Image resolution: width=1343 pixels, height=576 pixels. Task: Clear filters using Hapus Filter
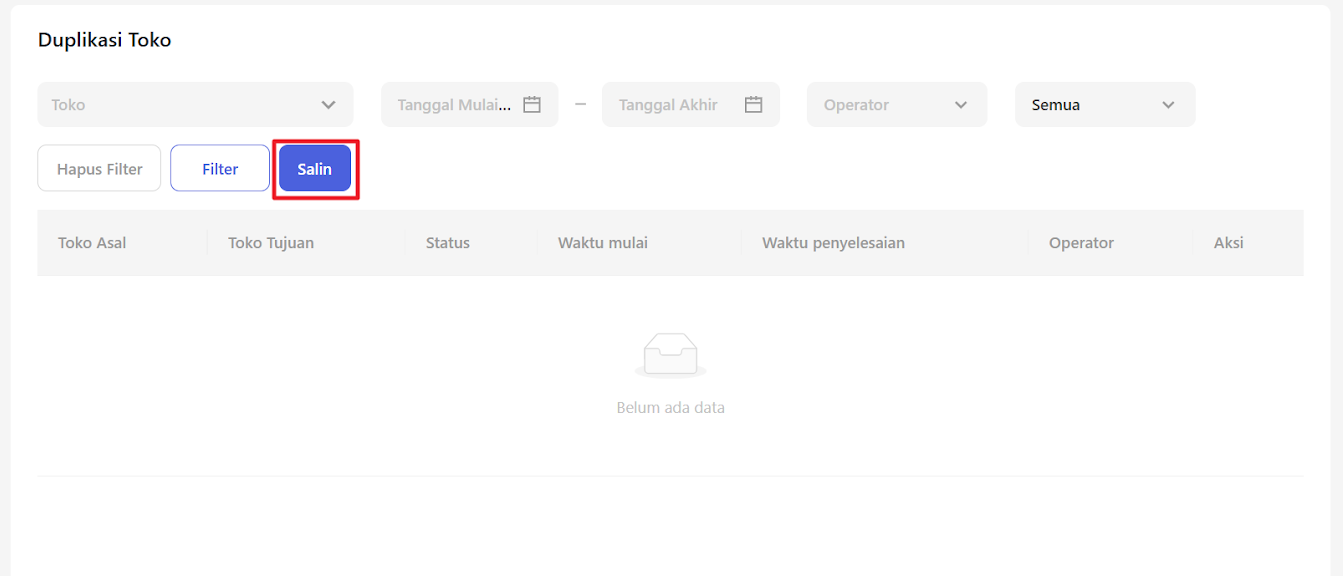(99, 169)
